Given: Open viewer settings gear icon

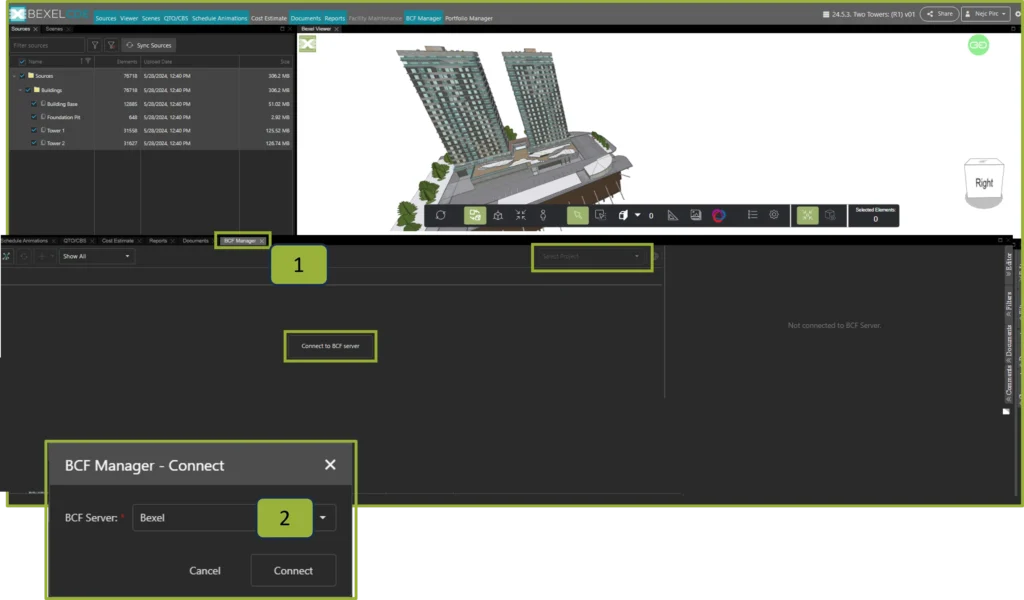Looking at the screenshot, I should pos(774,215).
